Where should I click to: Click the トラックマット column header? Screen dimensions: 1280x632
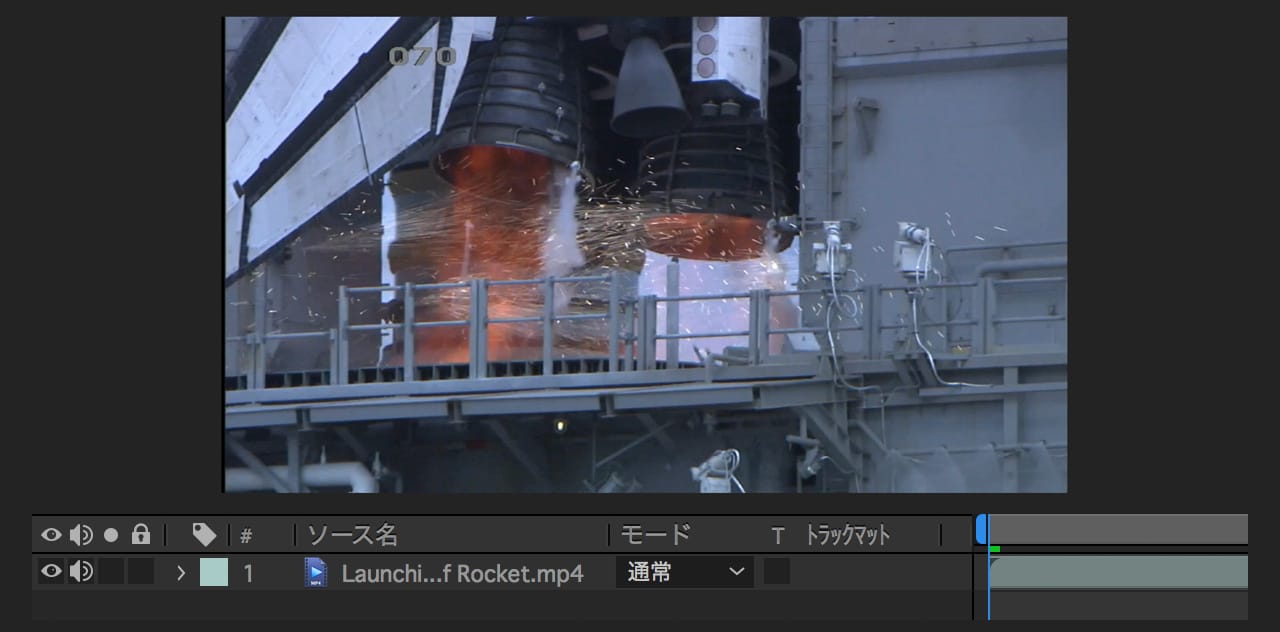click(x=847, y=535)
